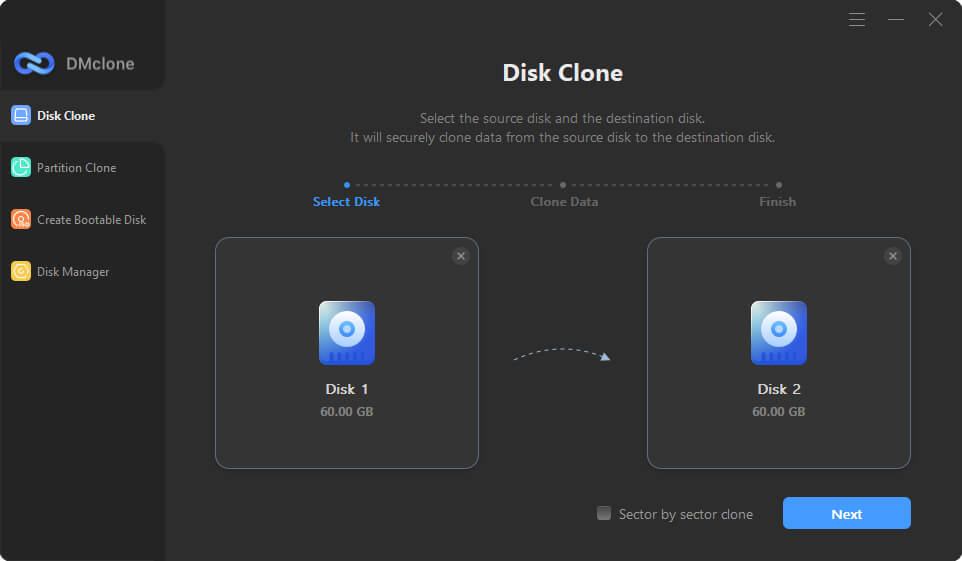
Task: Remove Disk 1 with its X button
Action: click(461, 256)
